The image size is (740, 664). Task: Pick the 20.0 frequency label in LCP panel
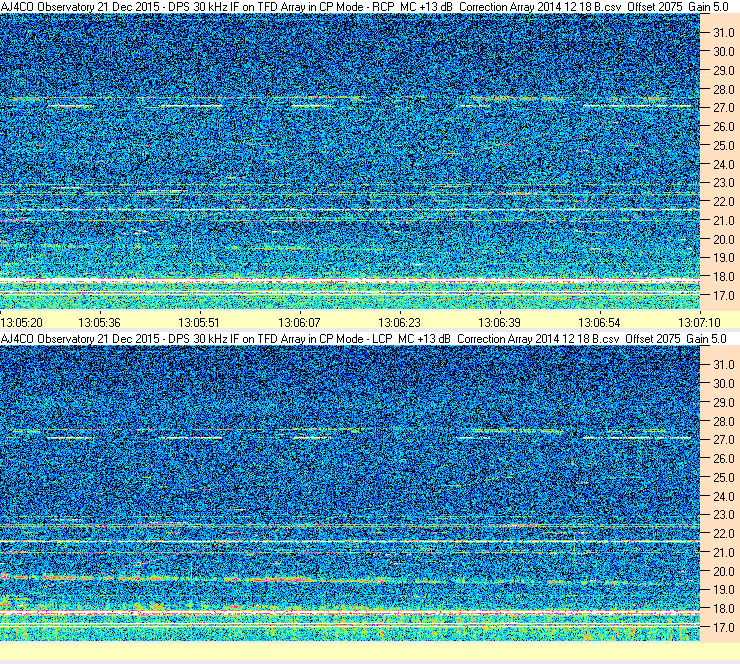(723, 572)
